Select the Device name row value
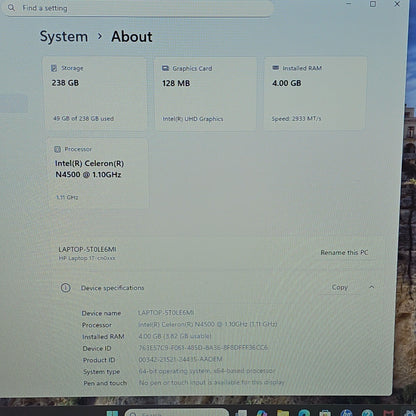Screen dimensions: 416x416 click(x=166, y=313)
